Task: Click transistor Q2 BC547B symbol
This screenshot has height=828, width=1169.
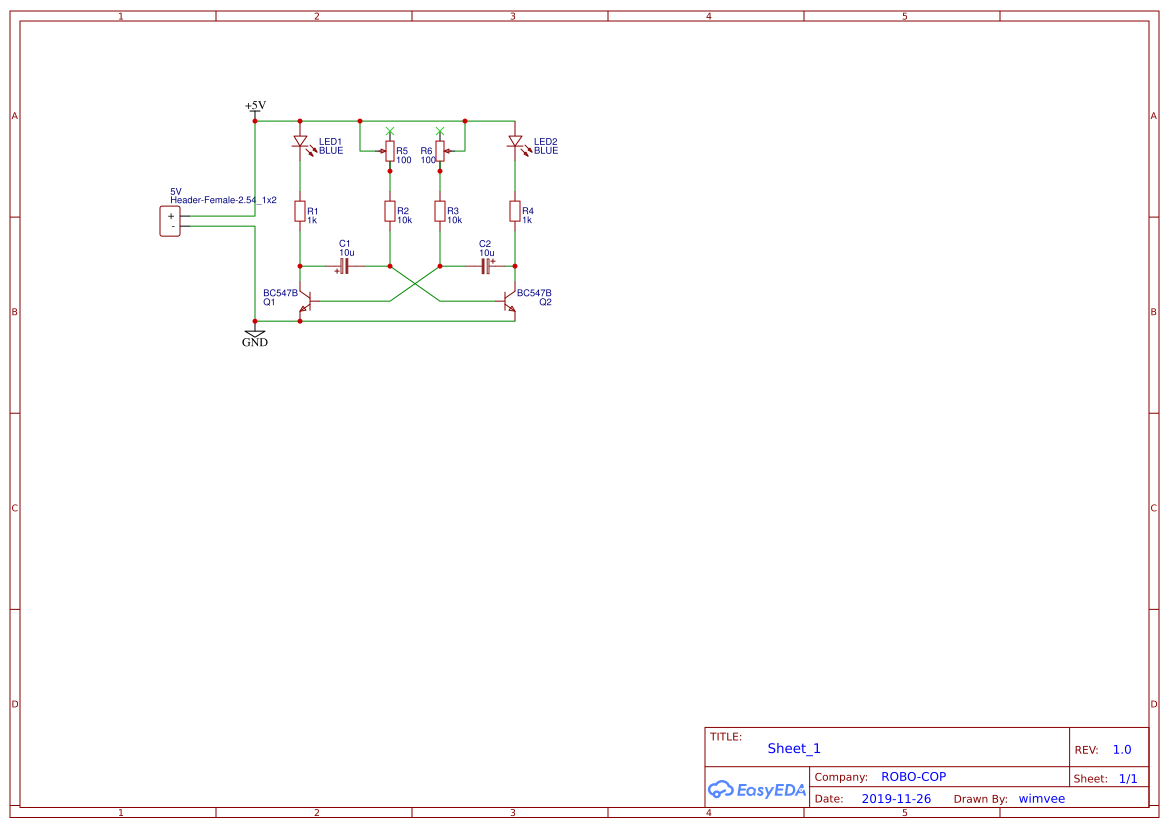Action: click(509, 300)
